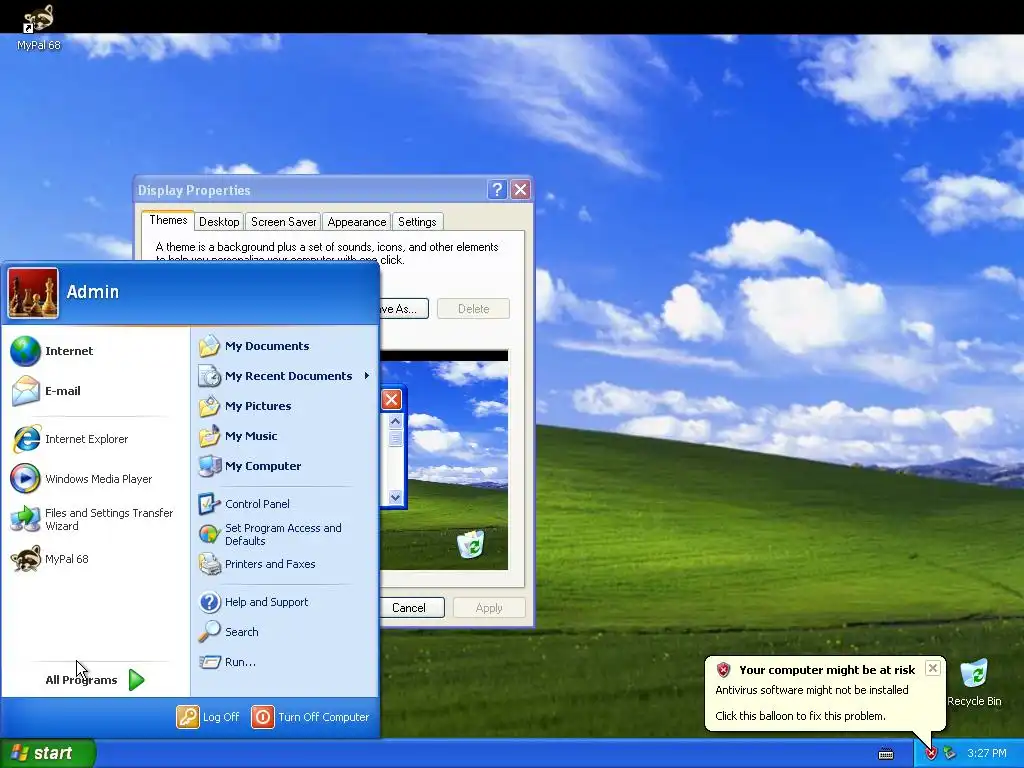Click the Save As... button
1024x768 pixels.
click(x=404, y=309)
